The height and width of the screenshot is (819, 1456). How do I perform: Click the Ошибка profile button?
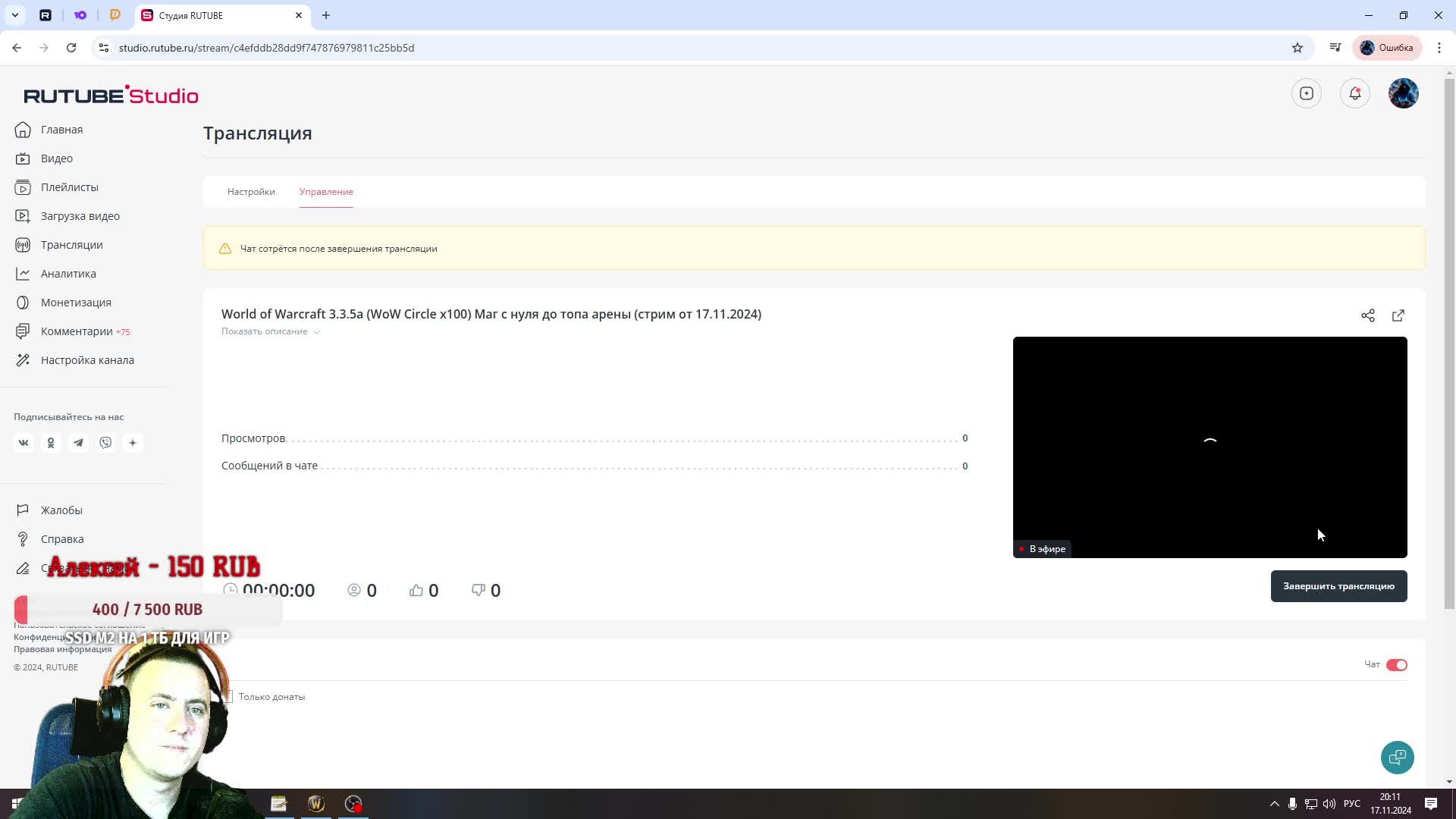point(1387,48)
